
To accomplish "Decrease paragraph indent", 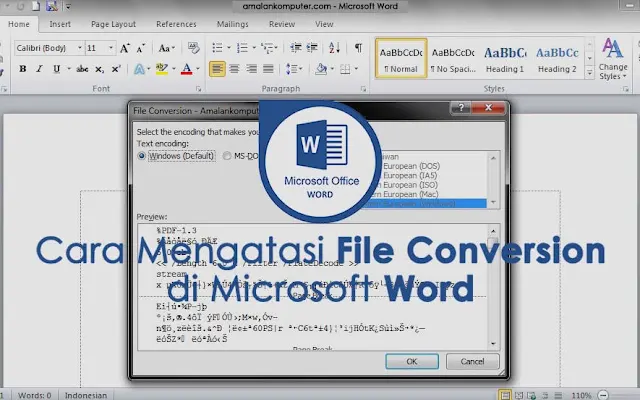I will [x=296, y=48].
